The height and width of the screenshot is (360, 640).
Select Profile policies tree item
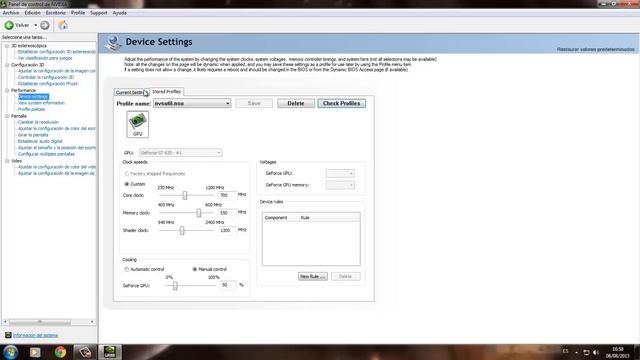(x=31, y=109)
